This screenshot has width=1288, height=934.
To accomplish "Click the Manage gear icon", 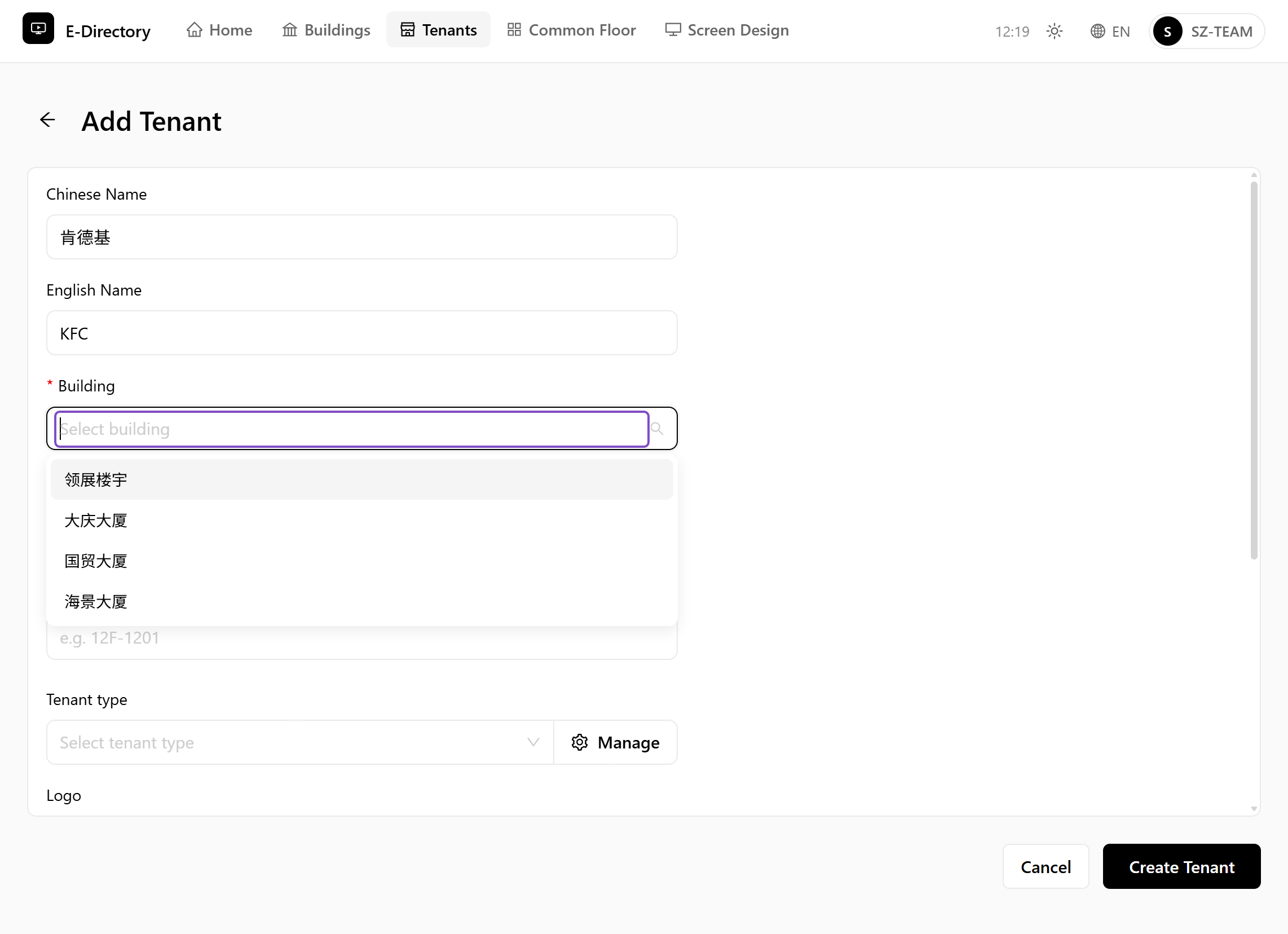I will [x=579, y=743].
